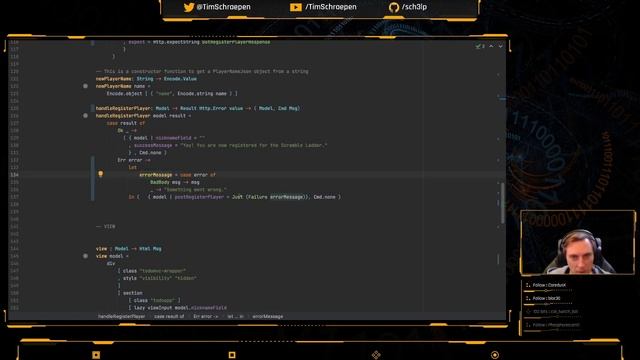The width and height of the screenshot is (640, 360).
Task: Click the '-- VIEW' comment line
Action: [105, 226]
